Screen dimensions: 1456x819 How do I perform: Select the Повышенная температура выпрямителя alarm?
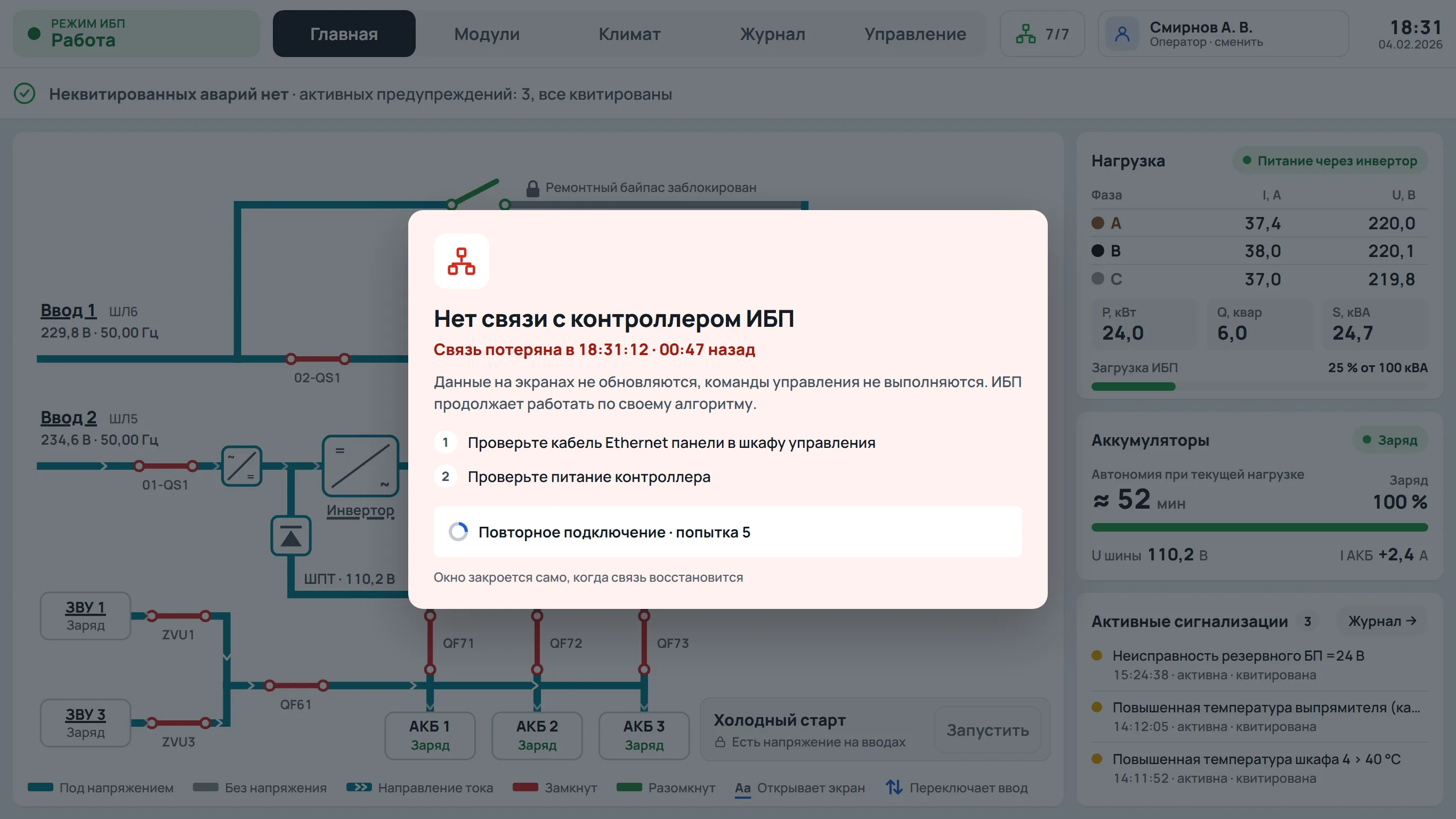tap(1259, 716)
